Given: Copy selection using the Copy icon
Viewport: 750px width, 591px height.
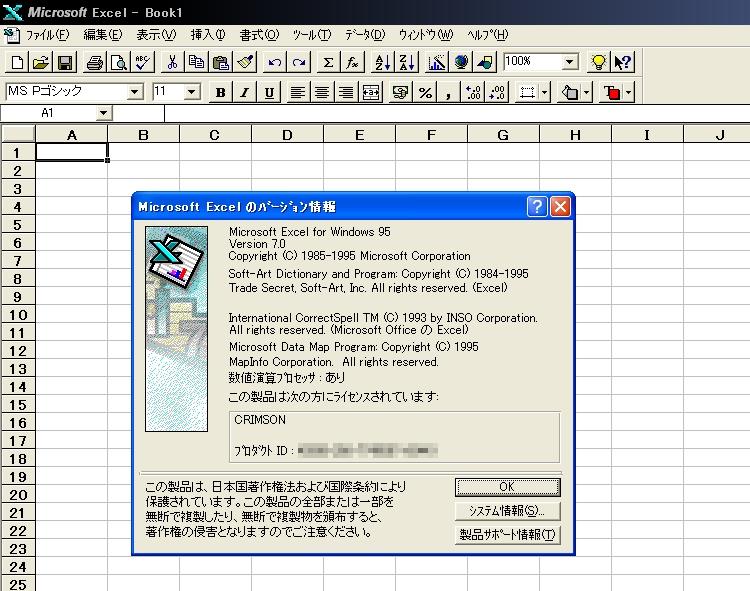Looking at the screenshot, I should coord(196,63).
